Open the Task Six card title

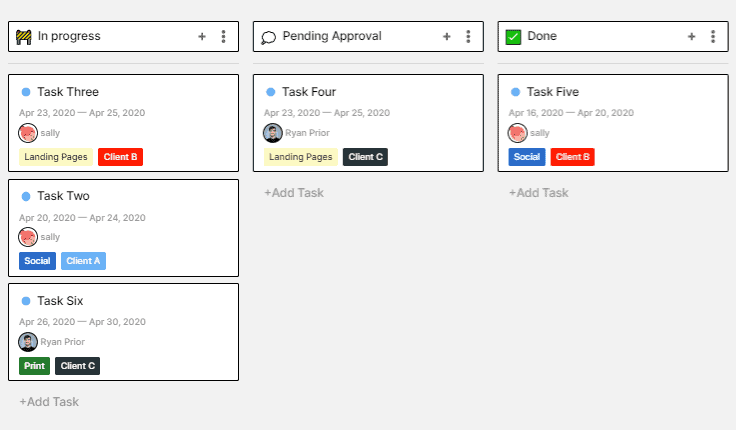[x=60, y=300]
